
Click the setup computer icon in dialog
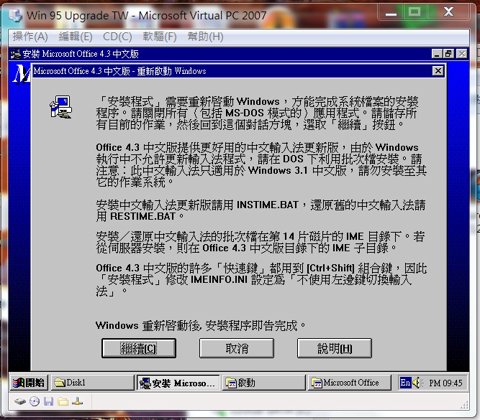pos(61,107)
